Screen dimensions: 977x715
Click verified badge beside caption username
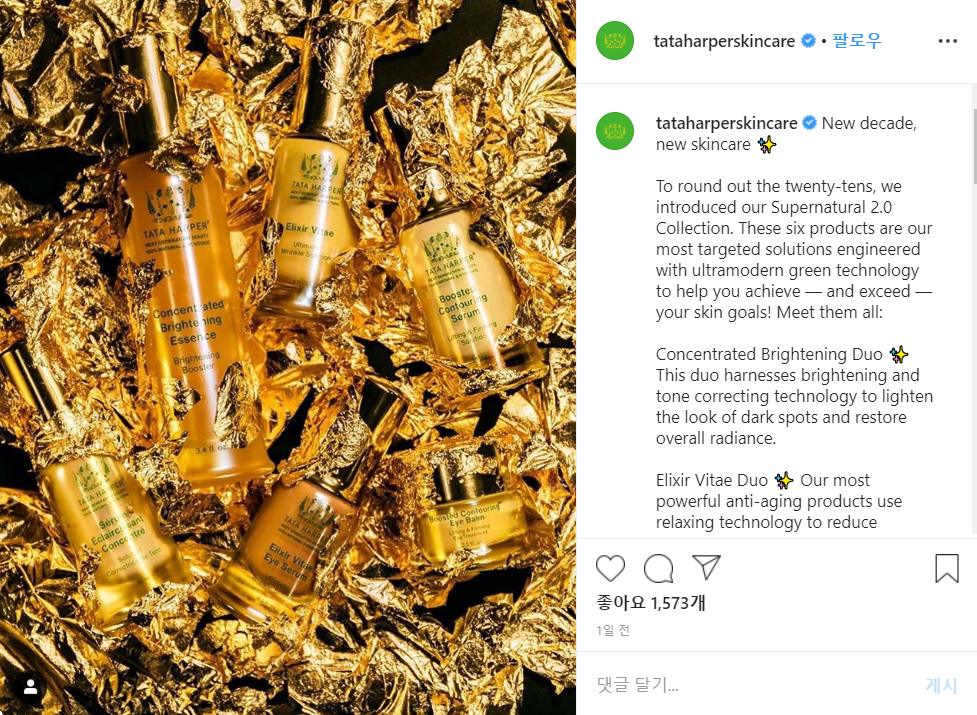tap(809, 123)
